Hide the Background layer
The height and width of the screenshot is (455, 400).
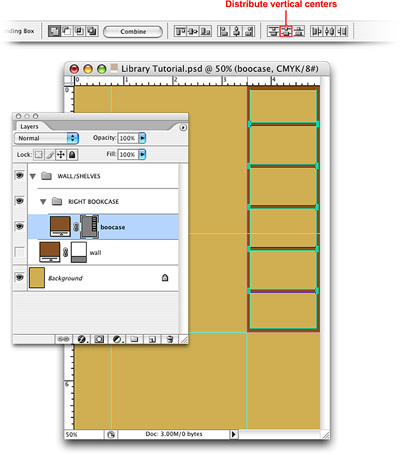pos(20,277)
